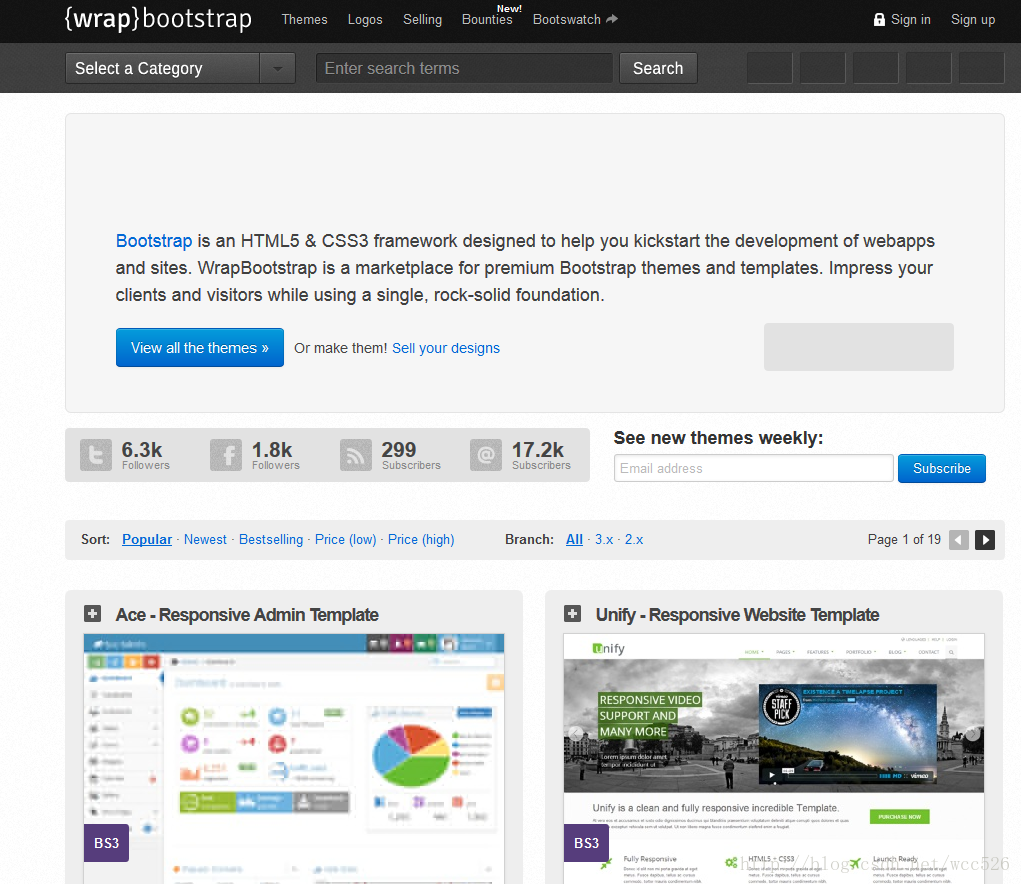The height and width of the screenshot is (884, 1021).
Task: Click the Subscribe button
Action: [x=942, y=469]
